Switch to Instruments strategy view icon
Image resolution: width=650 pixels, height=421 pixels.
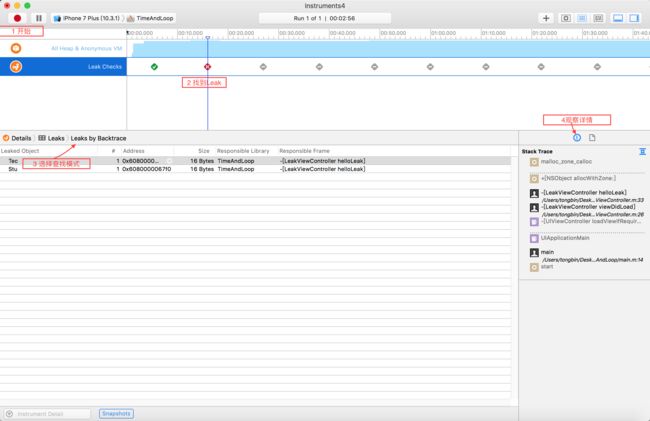click(x=582, y=18)
